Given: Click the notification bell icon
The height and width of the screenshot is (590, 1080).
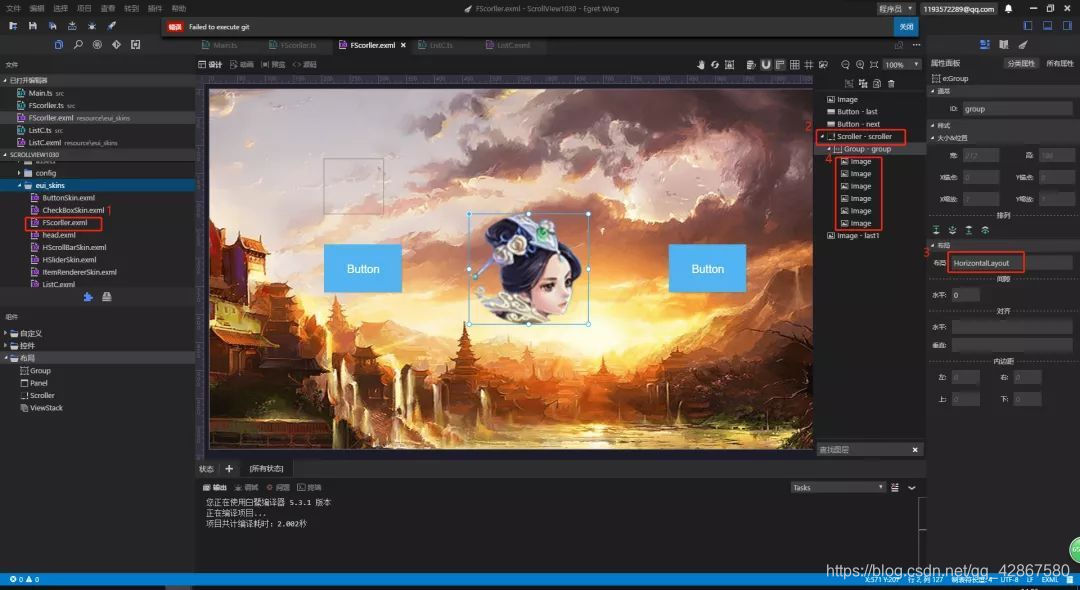Looking at the screenshot, I should 1008,9.
